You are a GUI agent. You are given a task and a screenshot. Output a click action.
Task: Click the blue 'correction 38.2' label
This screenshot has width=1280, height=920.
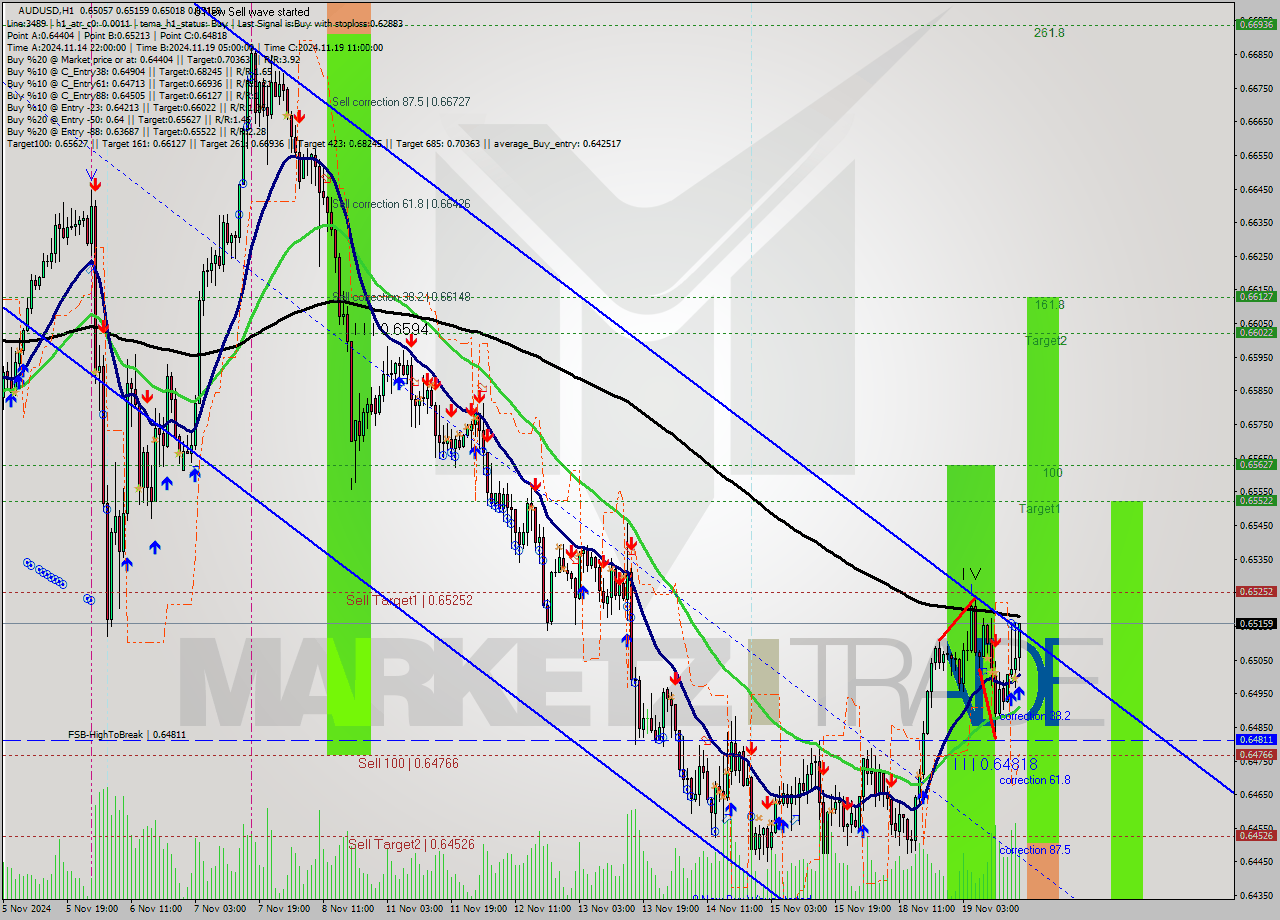[x=1035, y=716]
